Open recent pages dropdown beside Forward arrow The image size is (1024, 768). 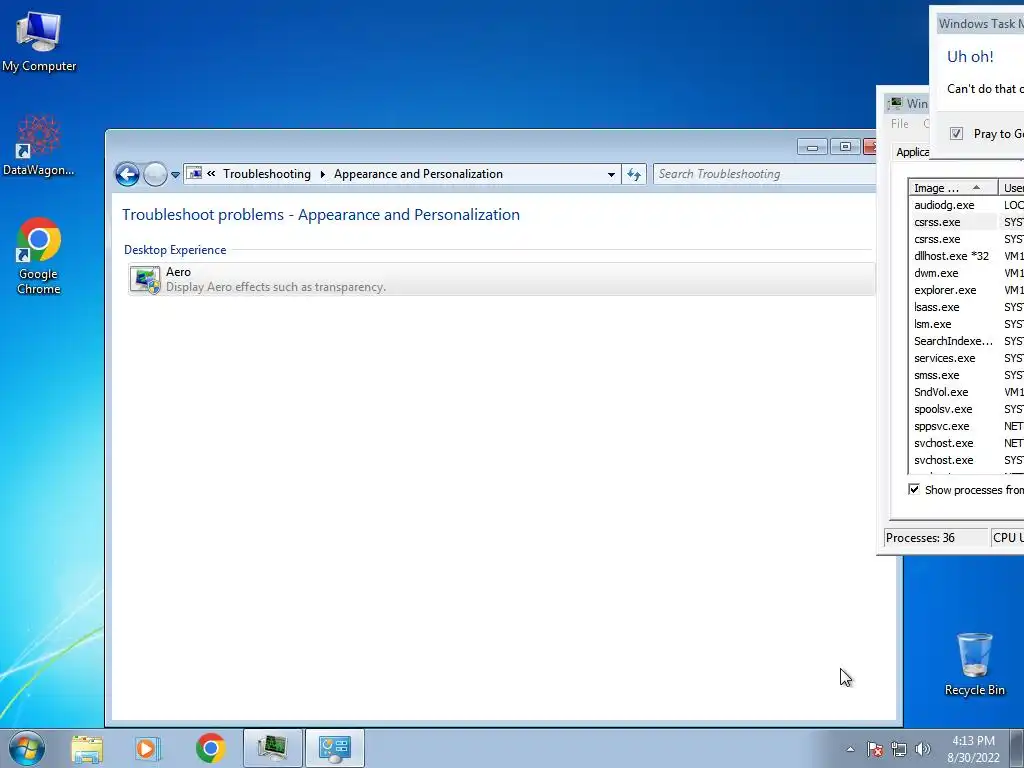point(175,174)
